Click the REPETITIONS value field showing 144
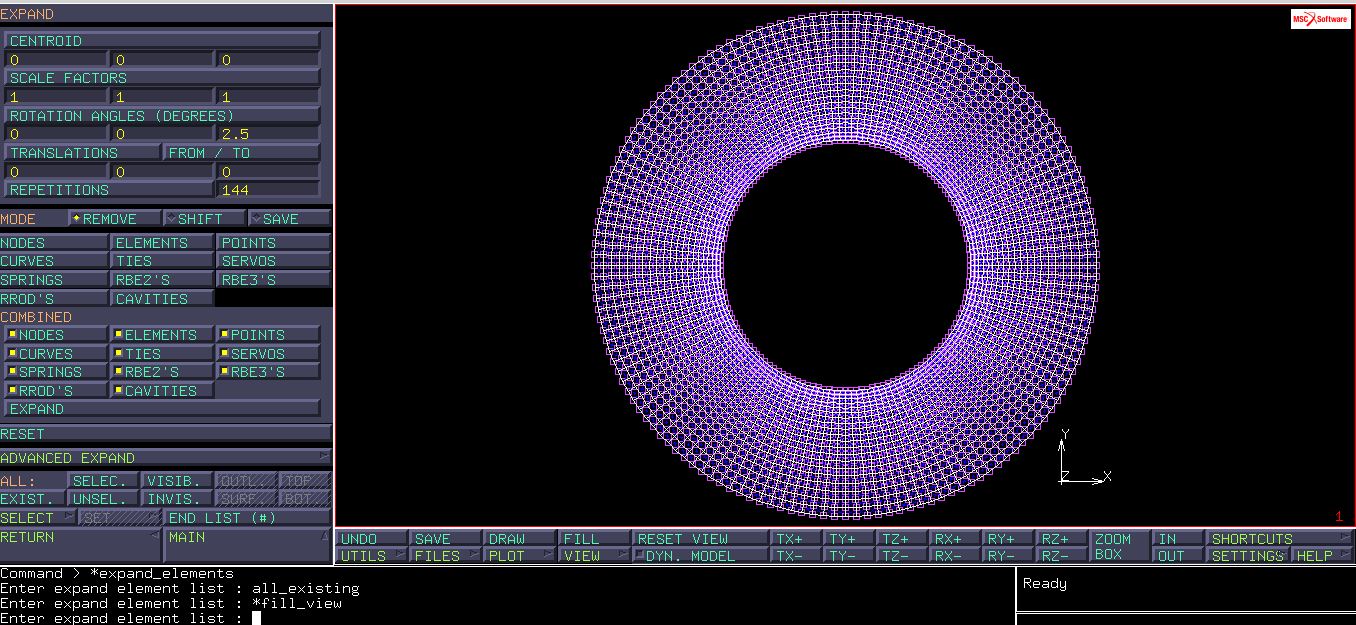Screen dimensions: 1356x625 [268, 190]
